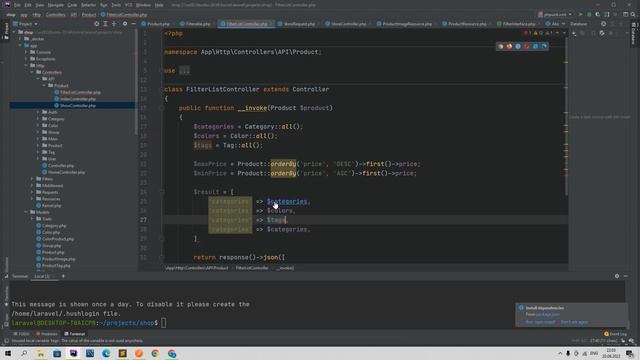This screenshot has height=360, width=640.
Task: Expand the Category folder in the tree
Action: (38, 119)
